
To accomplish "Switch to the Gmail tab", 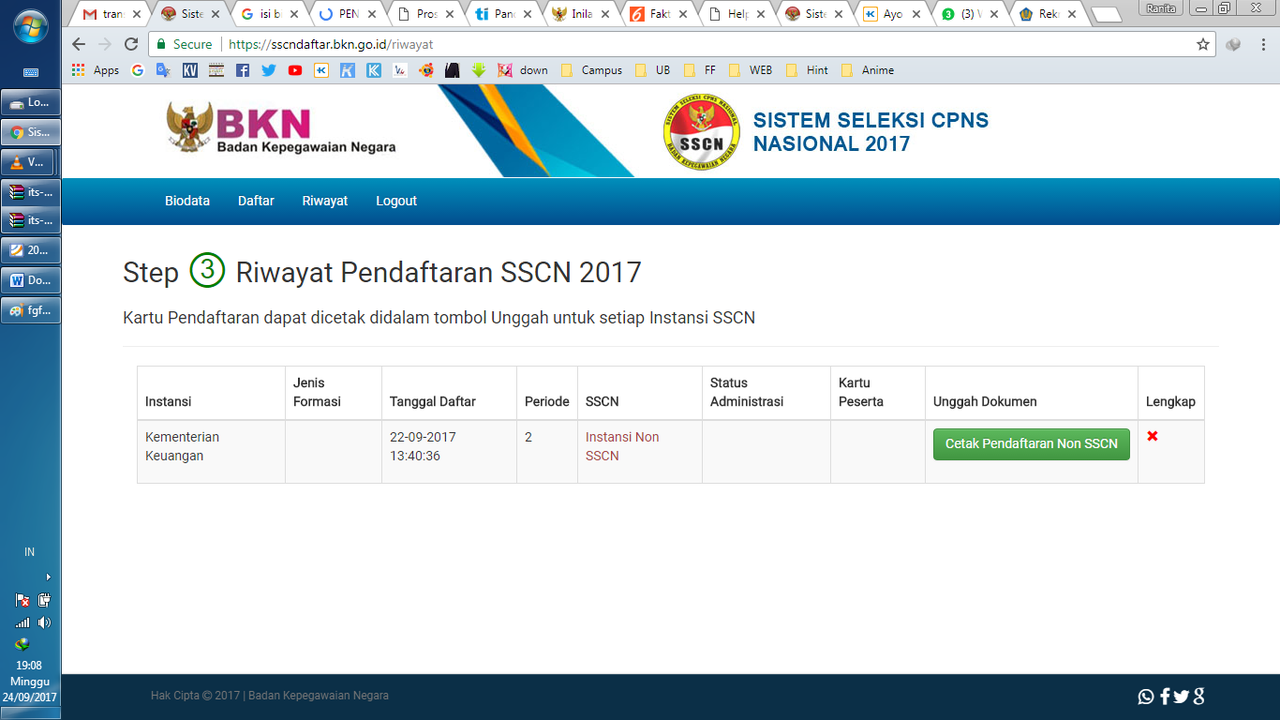I will click(111, 15).
